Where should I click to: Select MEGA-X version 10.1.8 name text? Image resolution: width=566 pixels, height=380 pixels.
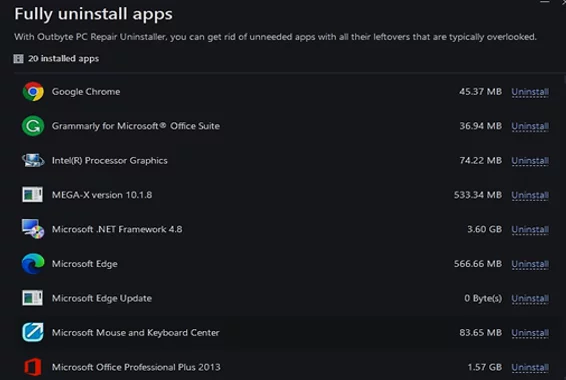point(102,195)
